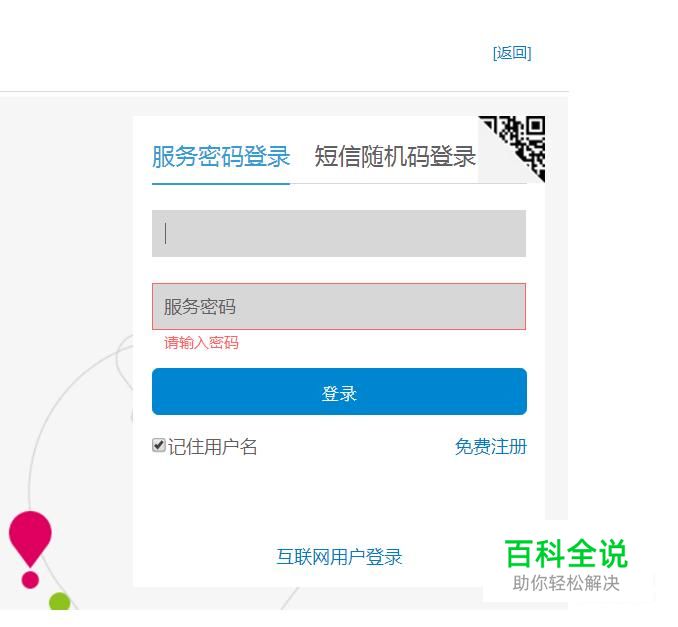This screenshot has width=678, height=627.
Task: Click the blue 登录 button
Action: click(x=339, y=392)
